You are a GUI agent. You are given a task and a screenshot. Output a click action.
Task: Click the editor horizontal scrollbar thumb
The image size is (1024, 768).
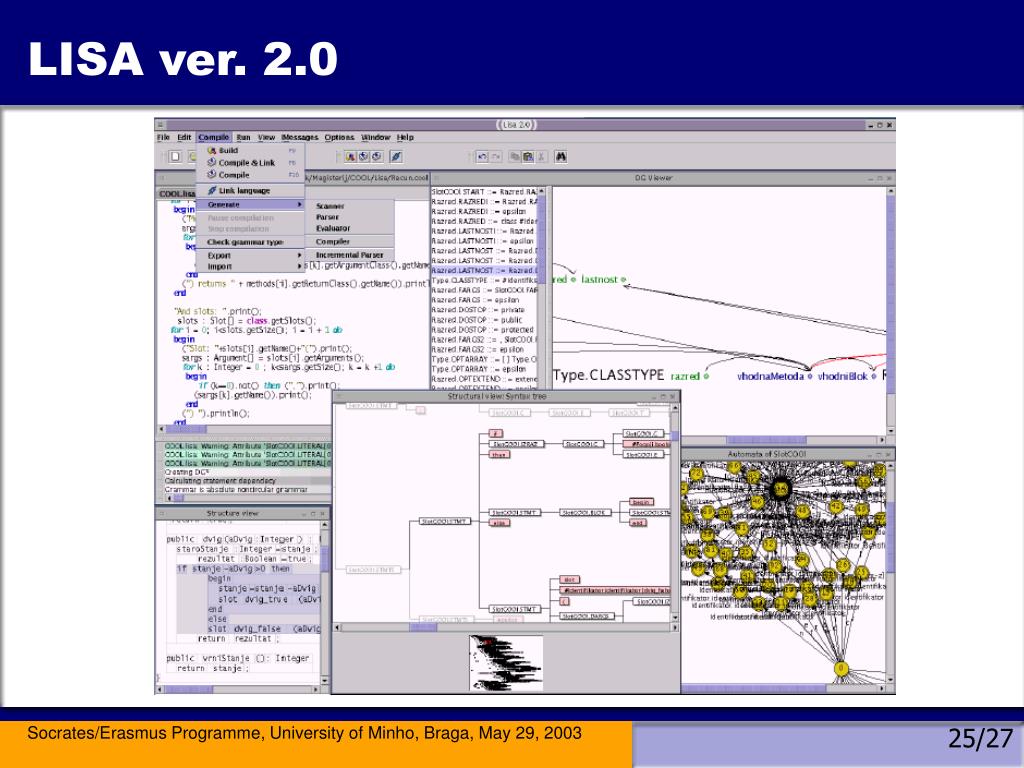click(x=186, y=430)
